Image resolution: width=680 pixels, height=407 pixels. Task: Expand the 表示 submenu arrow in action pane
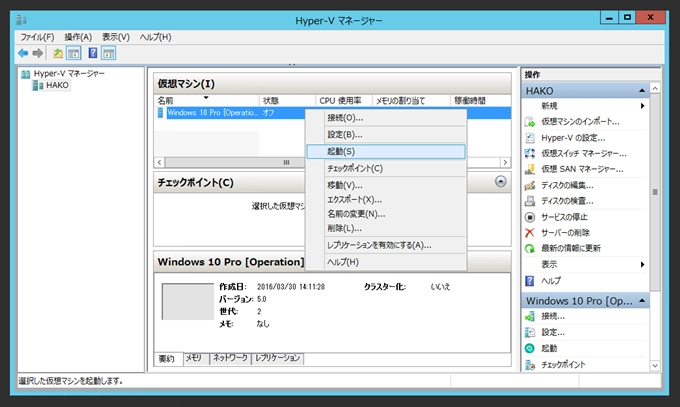(642, 265)
